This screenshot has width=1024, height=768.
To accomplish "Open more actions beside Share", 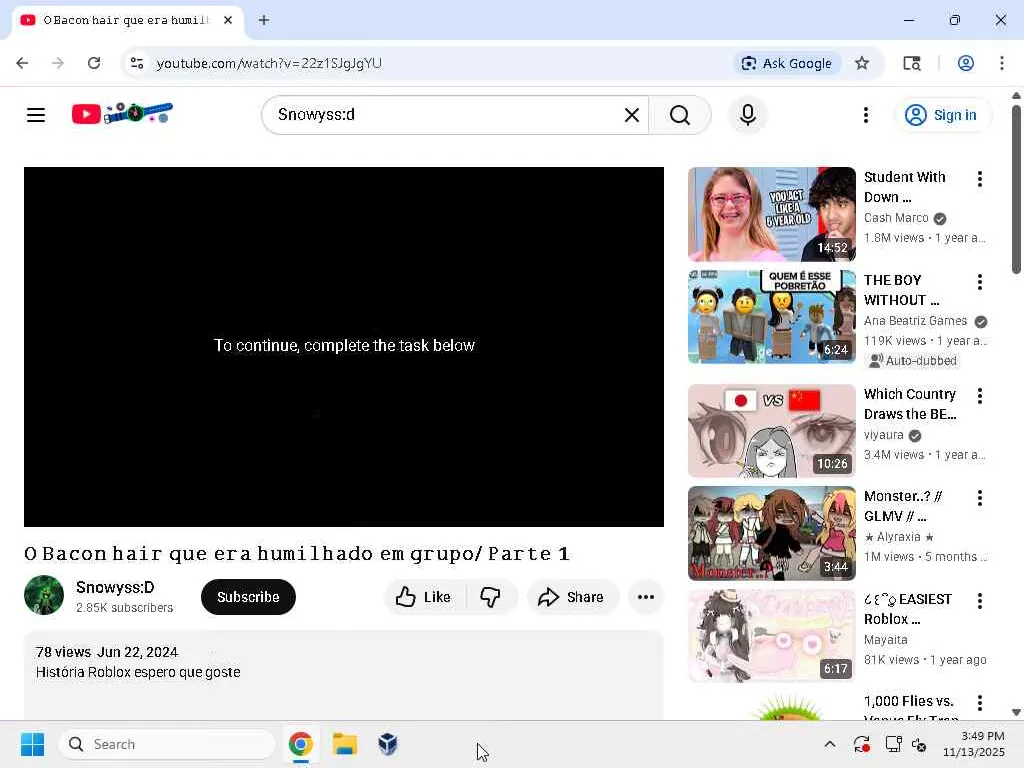I will (x=646, y=597).
